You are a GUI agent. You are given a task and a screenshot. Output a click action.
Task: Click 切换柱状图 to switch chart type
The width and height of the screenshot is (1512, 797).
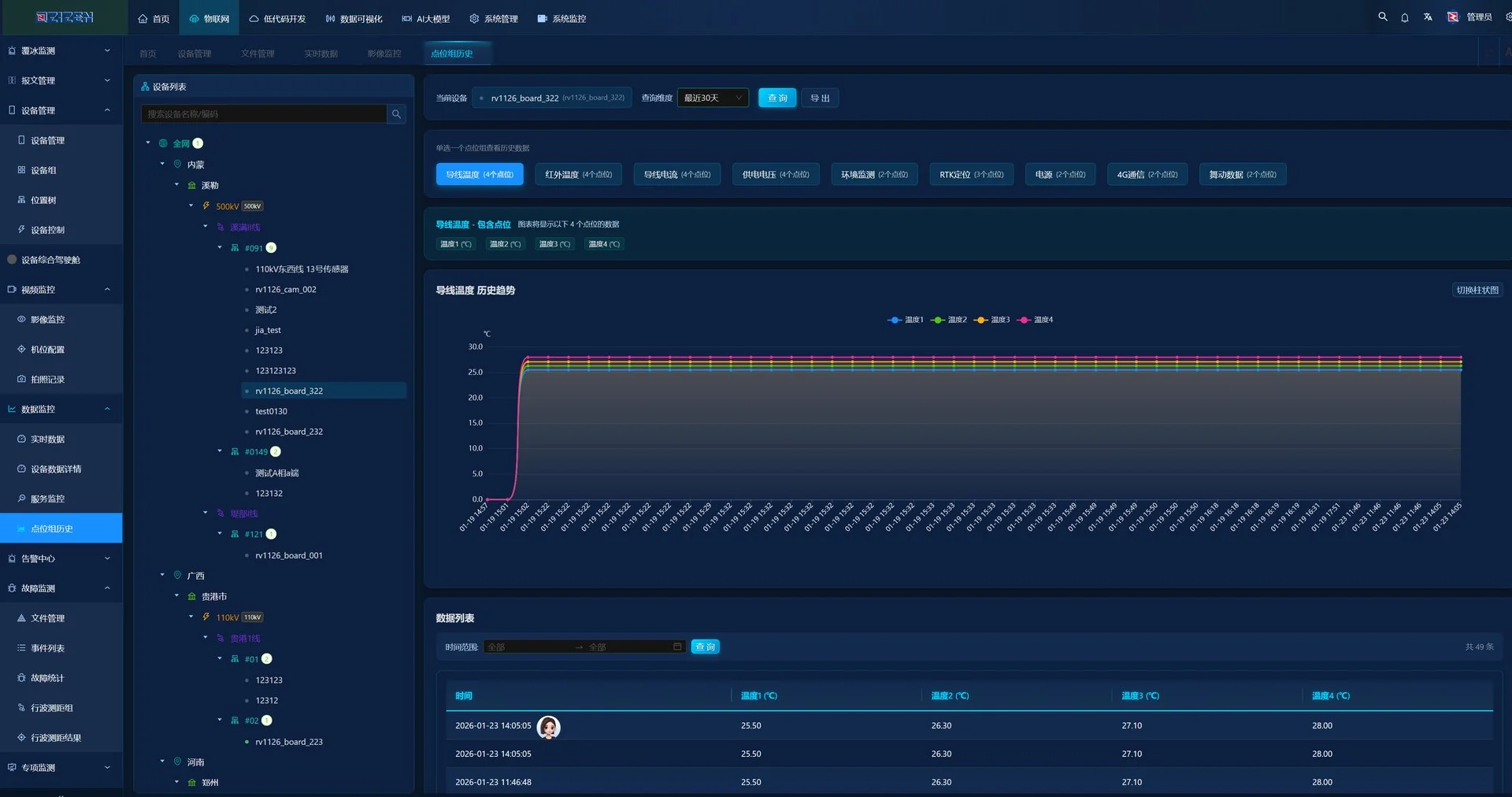(1477, 290)
